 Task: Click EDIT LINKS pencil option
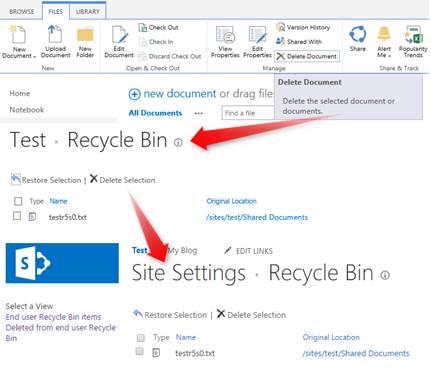[x=248, y=251]
